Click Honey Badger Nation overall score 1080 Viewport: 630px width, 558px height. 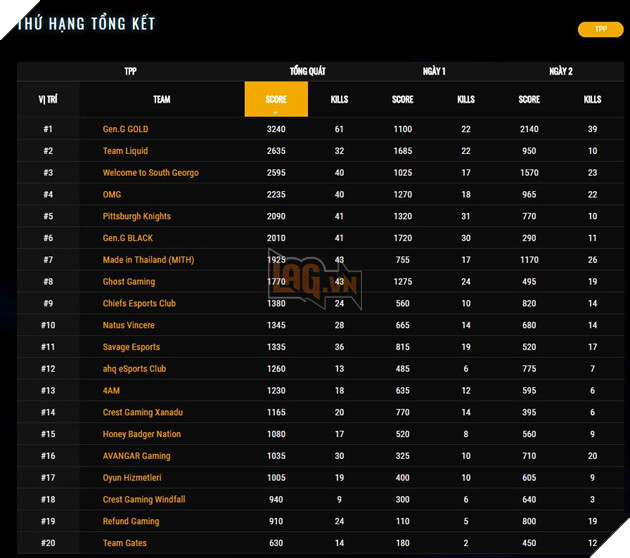tap(276, 434)
